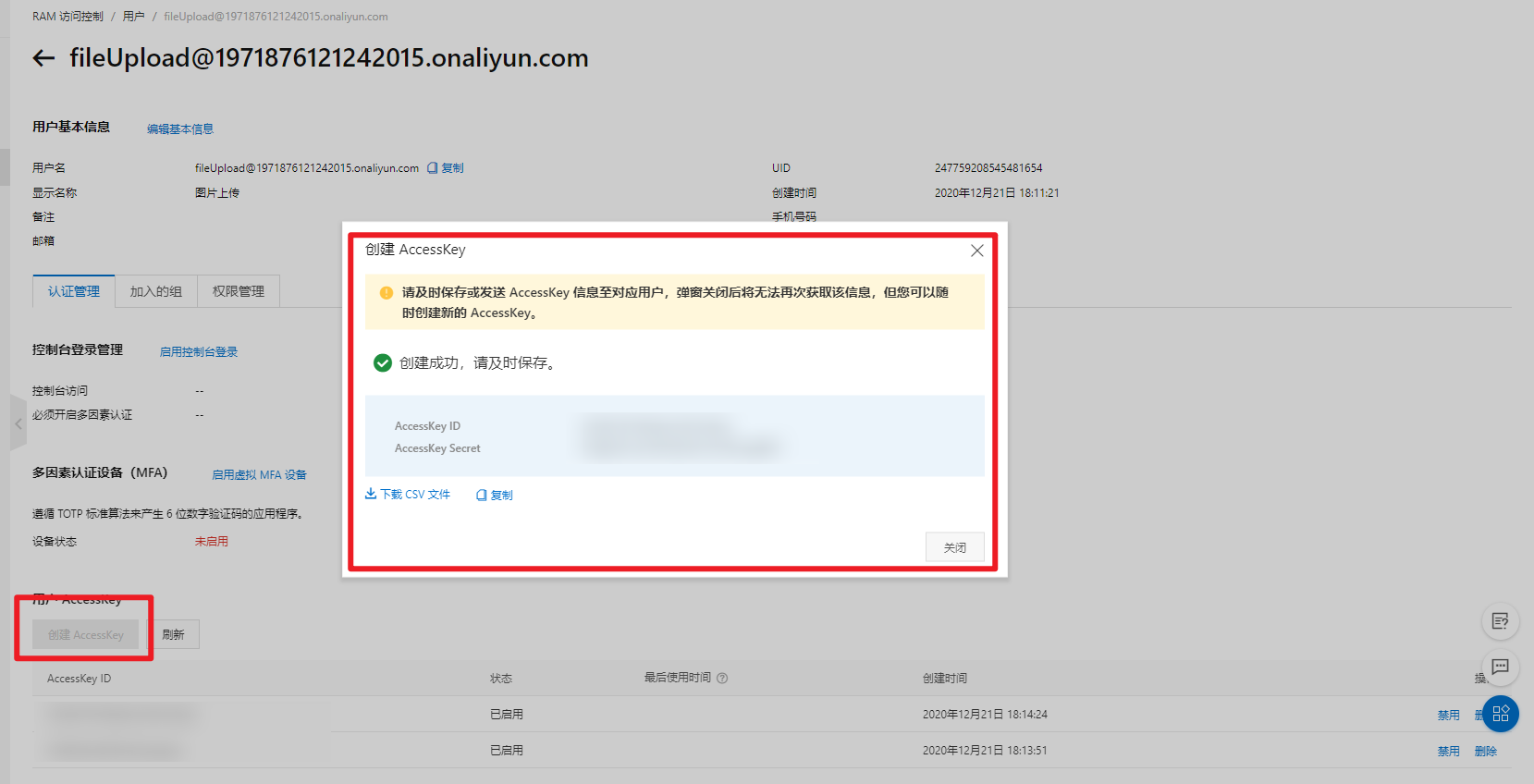The image size is (1534, 784).
Task: Select the 图片上传 display name
Action: click(x=217, y=193)
